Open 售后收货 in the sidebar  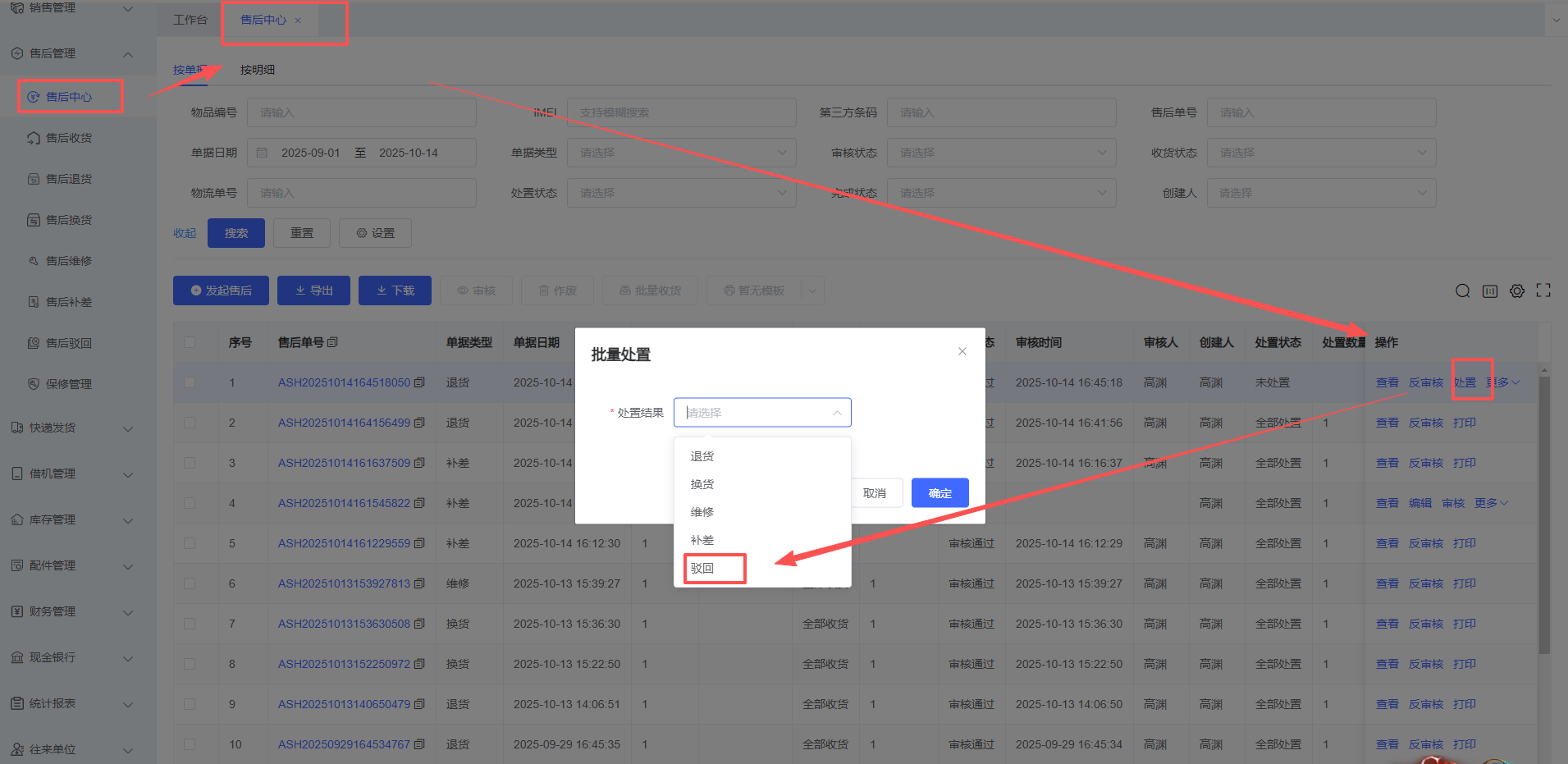tap(69, 138)
